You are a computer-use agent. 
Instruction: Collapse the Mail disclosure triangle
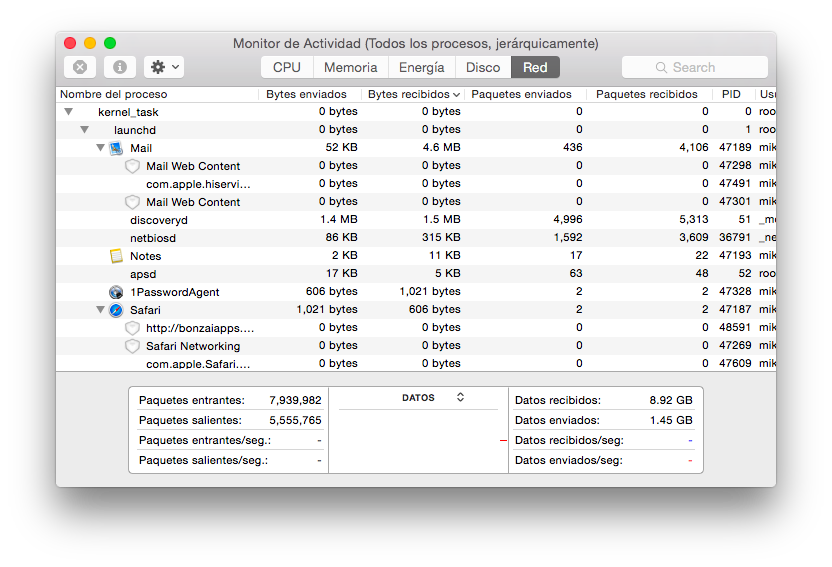[x=100, y=148]
